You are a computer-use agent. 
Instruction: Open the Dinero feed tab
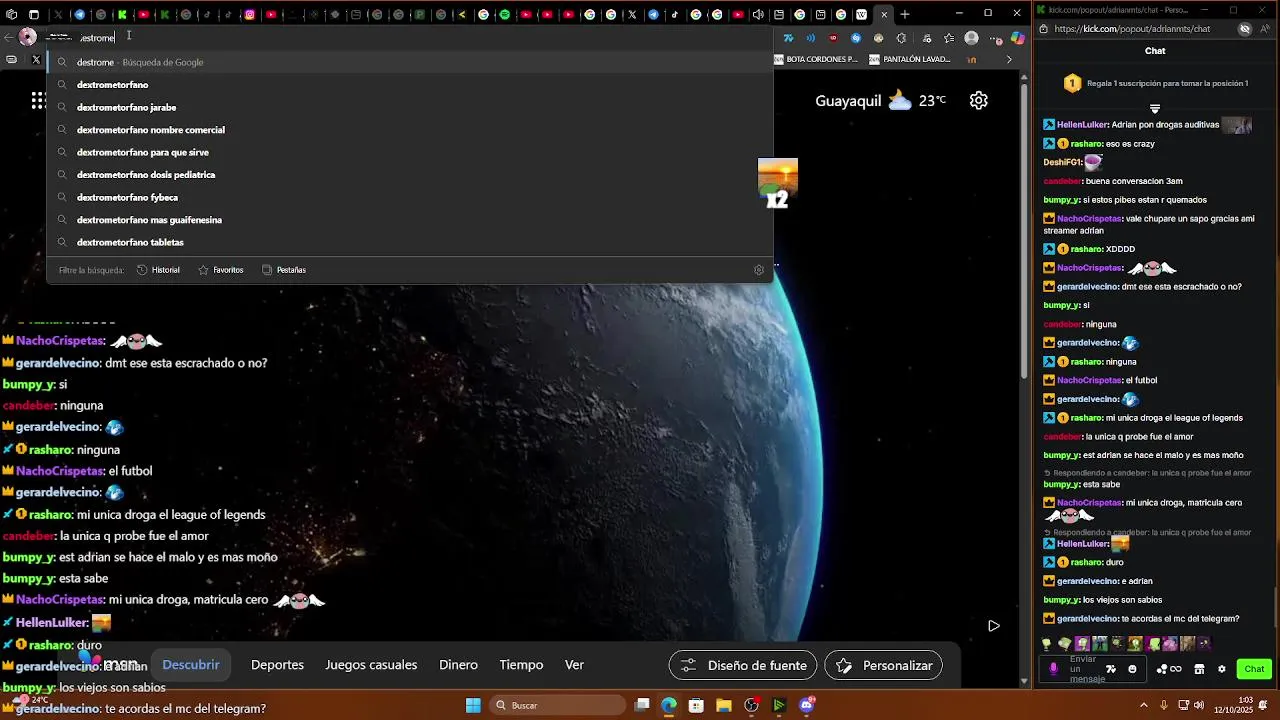[x=458, y=665]
